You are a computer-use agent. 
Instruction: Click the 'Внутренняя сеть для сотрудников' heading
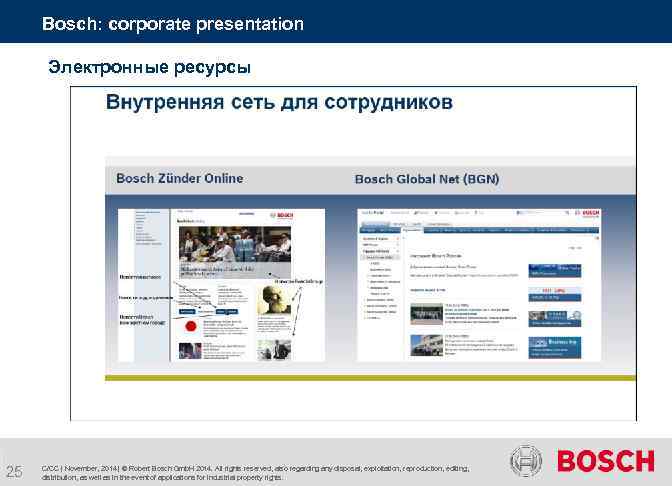tap(279, 102)
